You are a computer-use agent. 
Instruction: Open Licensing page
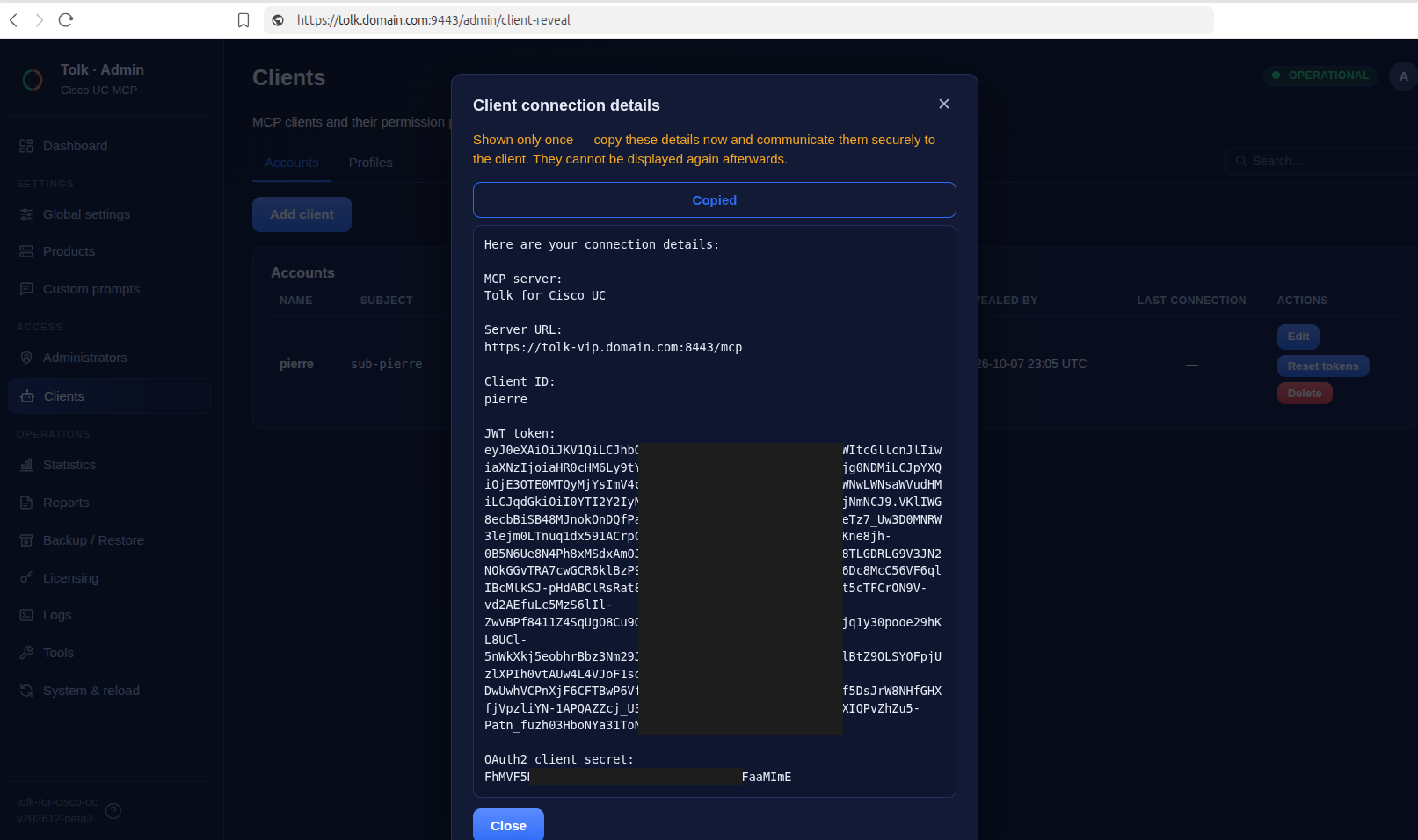click(109, 578)
